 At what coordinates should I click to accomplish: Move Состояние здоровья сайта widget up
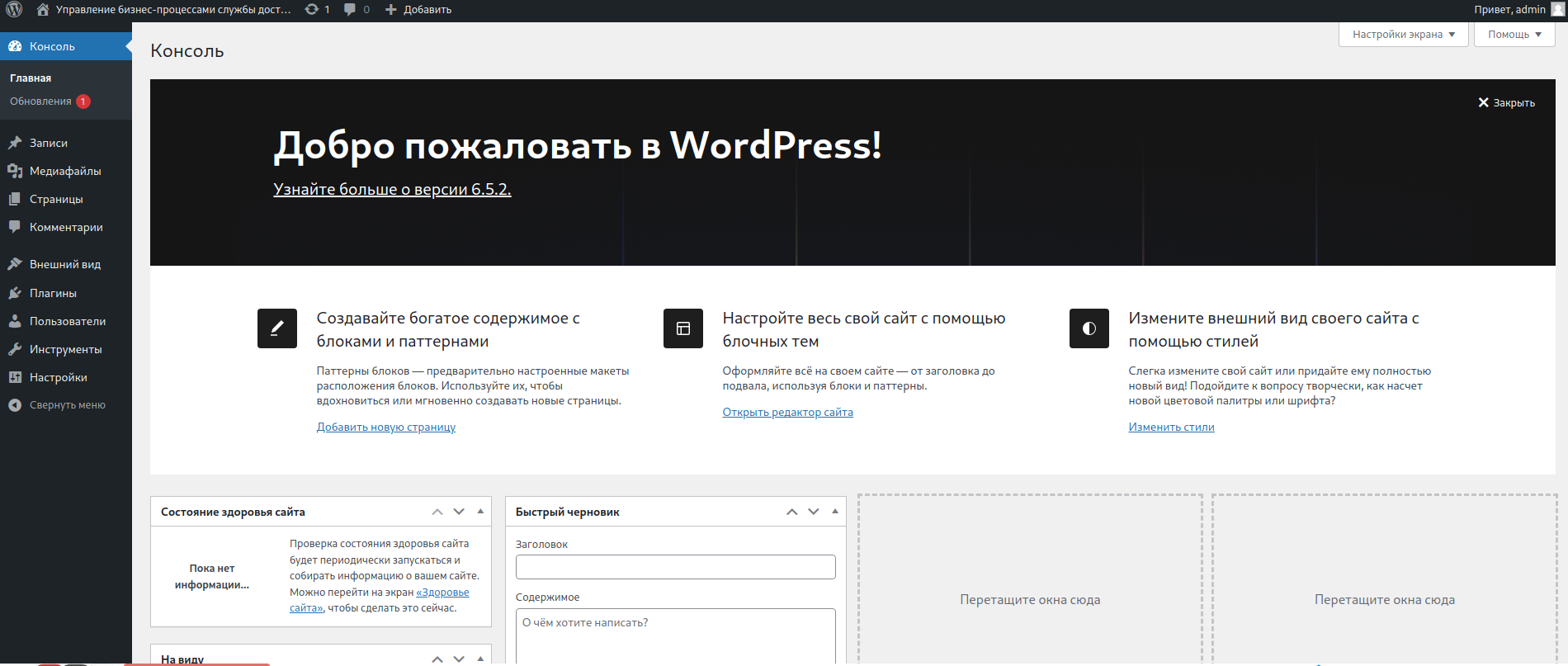coord(437,512)
